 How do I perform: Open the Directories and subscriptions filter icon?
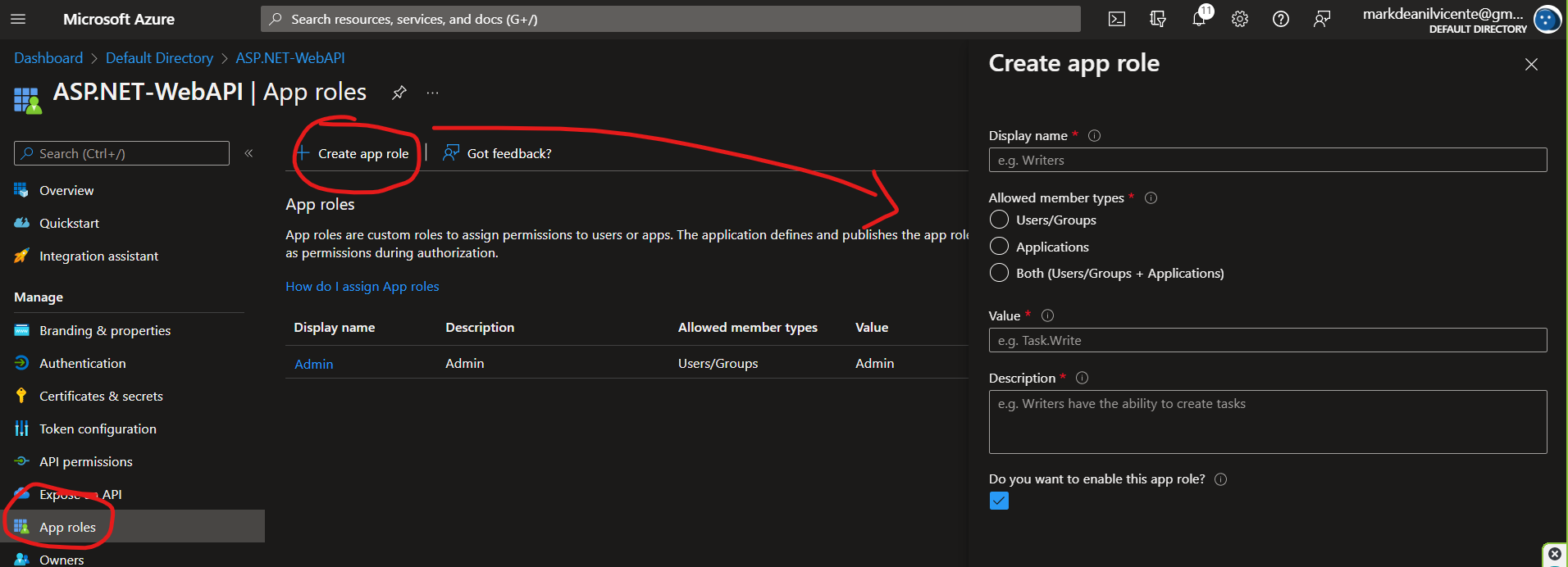1158,19
